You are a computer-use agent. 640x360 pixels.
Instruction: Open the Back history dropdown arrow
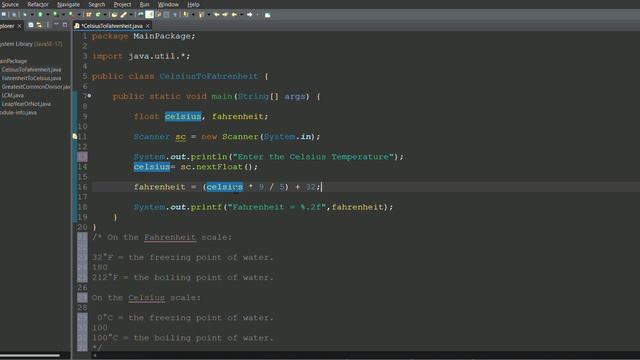241,15
